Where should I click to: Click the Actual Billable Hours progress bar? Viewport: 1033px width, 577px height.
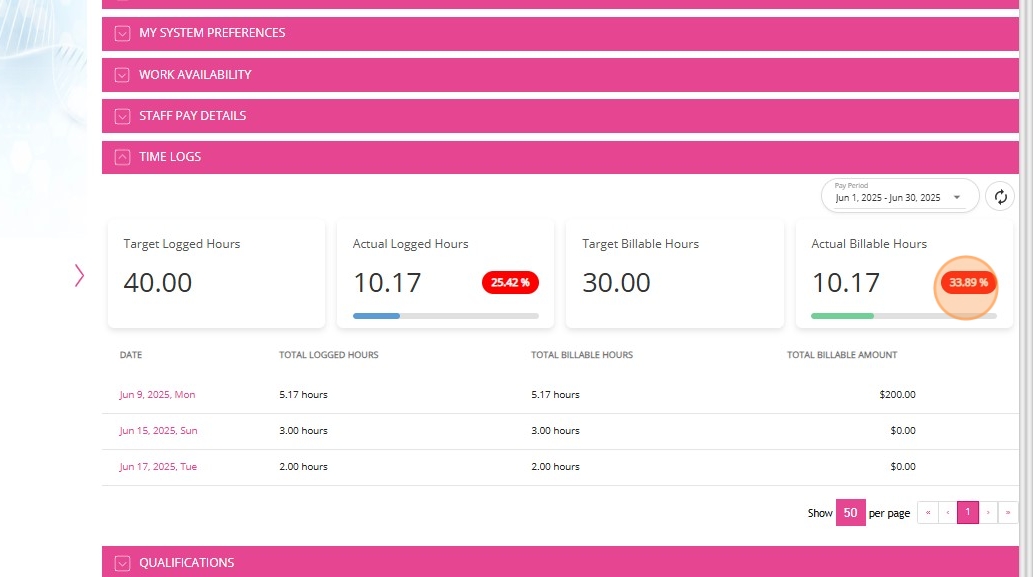tap(904, 316)
